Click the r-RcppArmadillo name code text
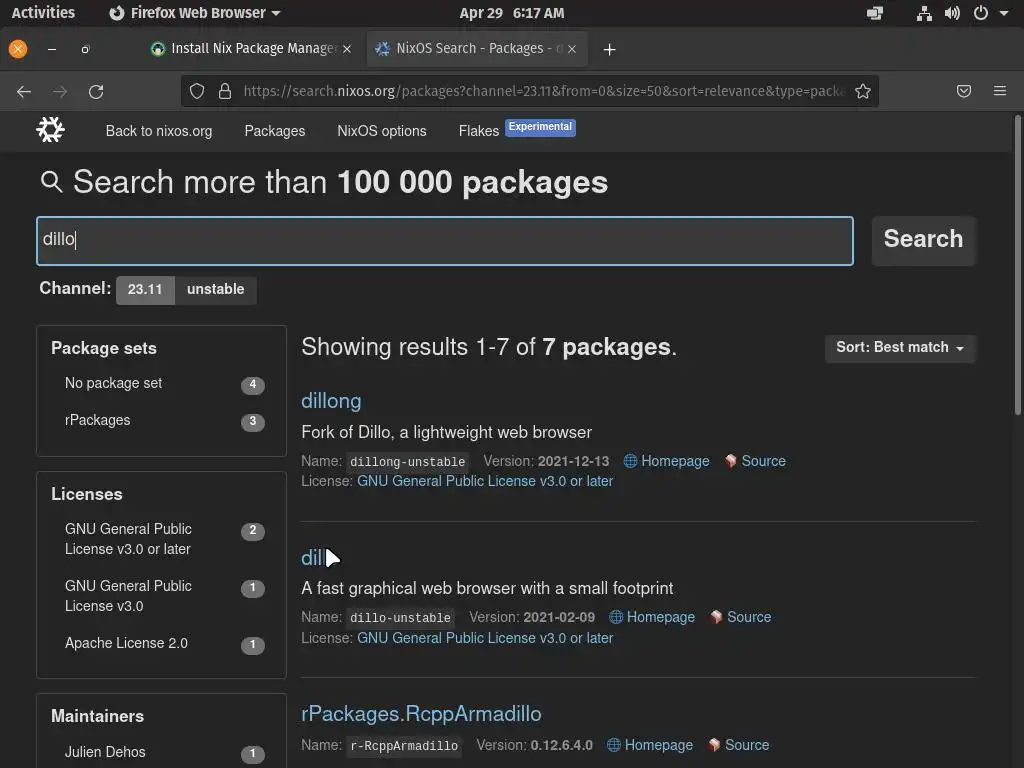1024x768 pixels. [x=404, y=746]
